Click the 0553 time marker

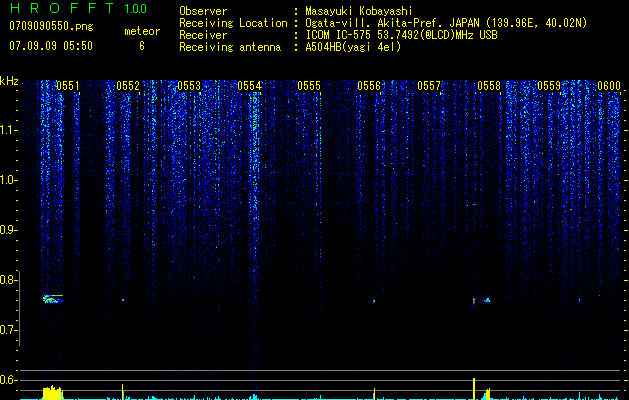pyautogui.click(x=189, y=86)
